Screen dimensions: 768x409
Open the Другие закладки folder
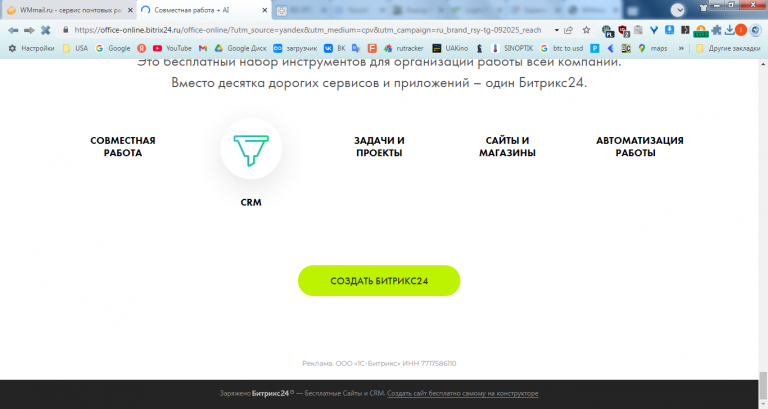(x=728, y=48)
